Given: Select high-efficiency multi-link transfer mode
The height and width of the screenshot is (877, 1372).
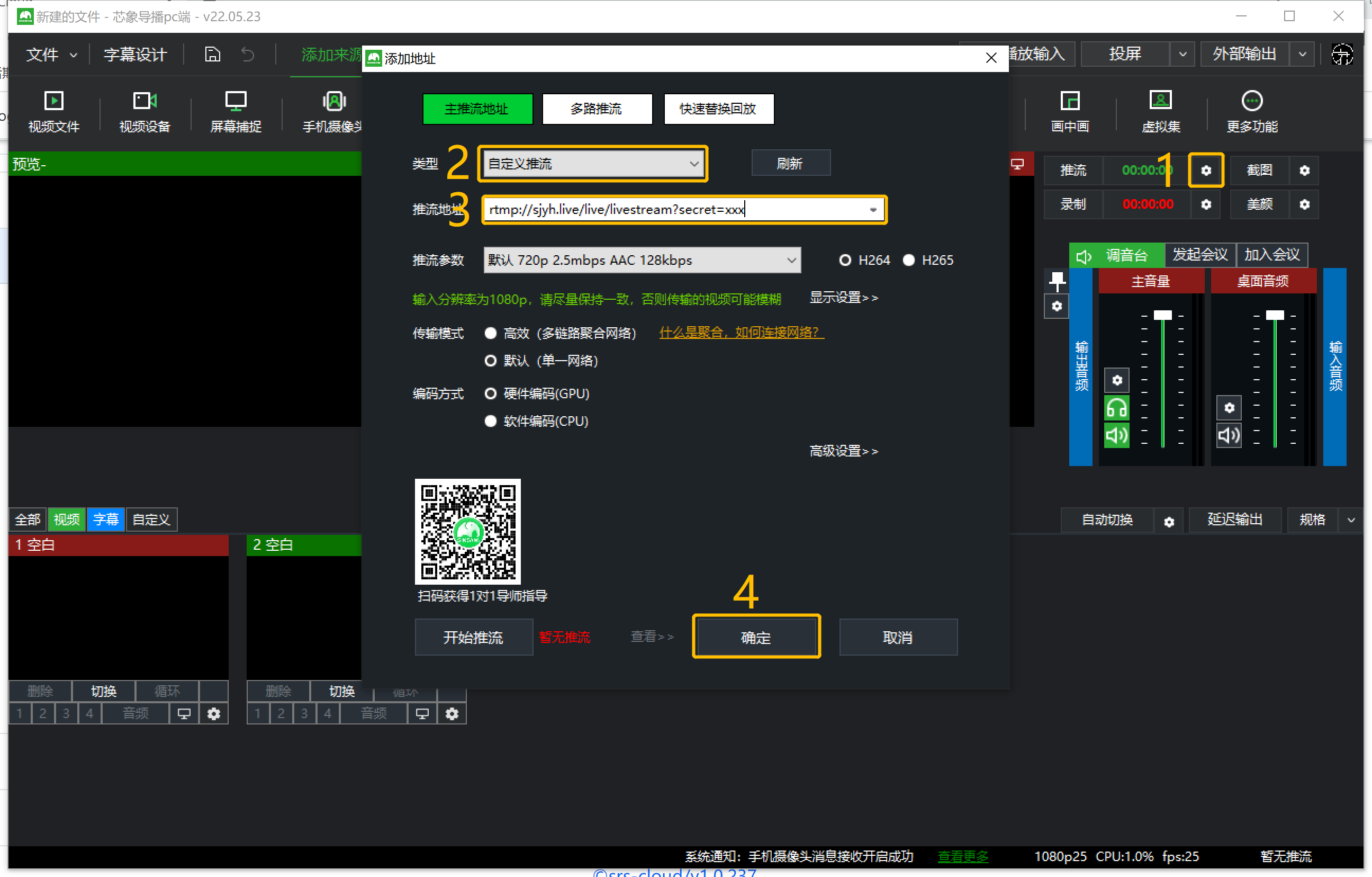Looking at the screenshot, I should pos(490,334).
